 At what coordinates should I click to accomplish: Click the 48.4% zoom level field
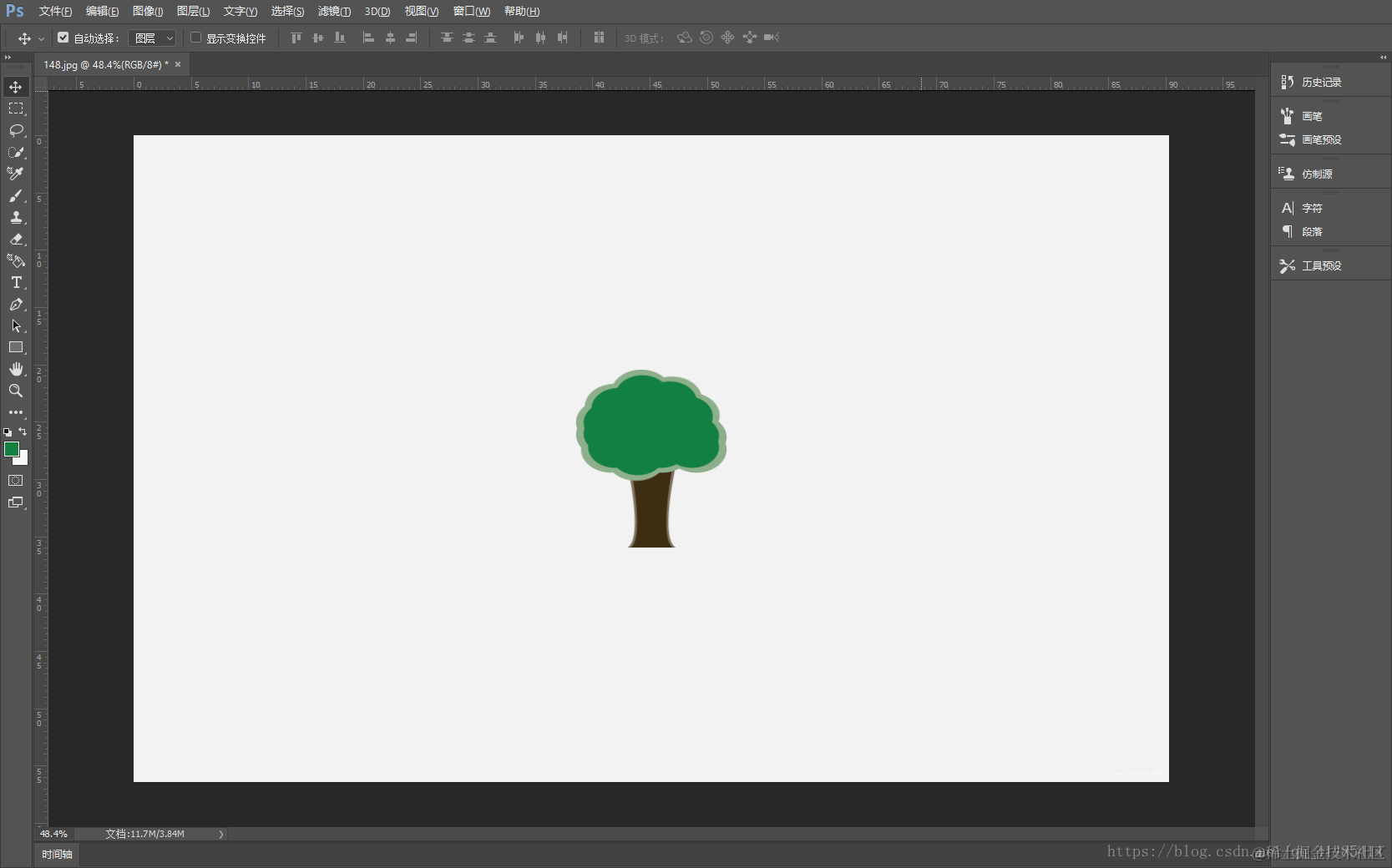point(53,834)
